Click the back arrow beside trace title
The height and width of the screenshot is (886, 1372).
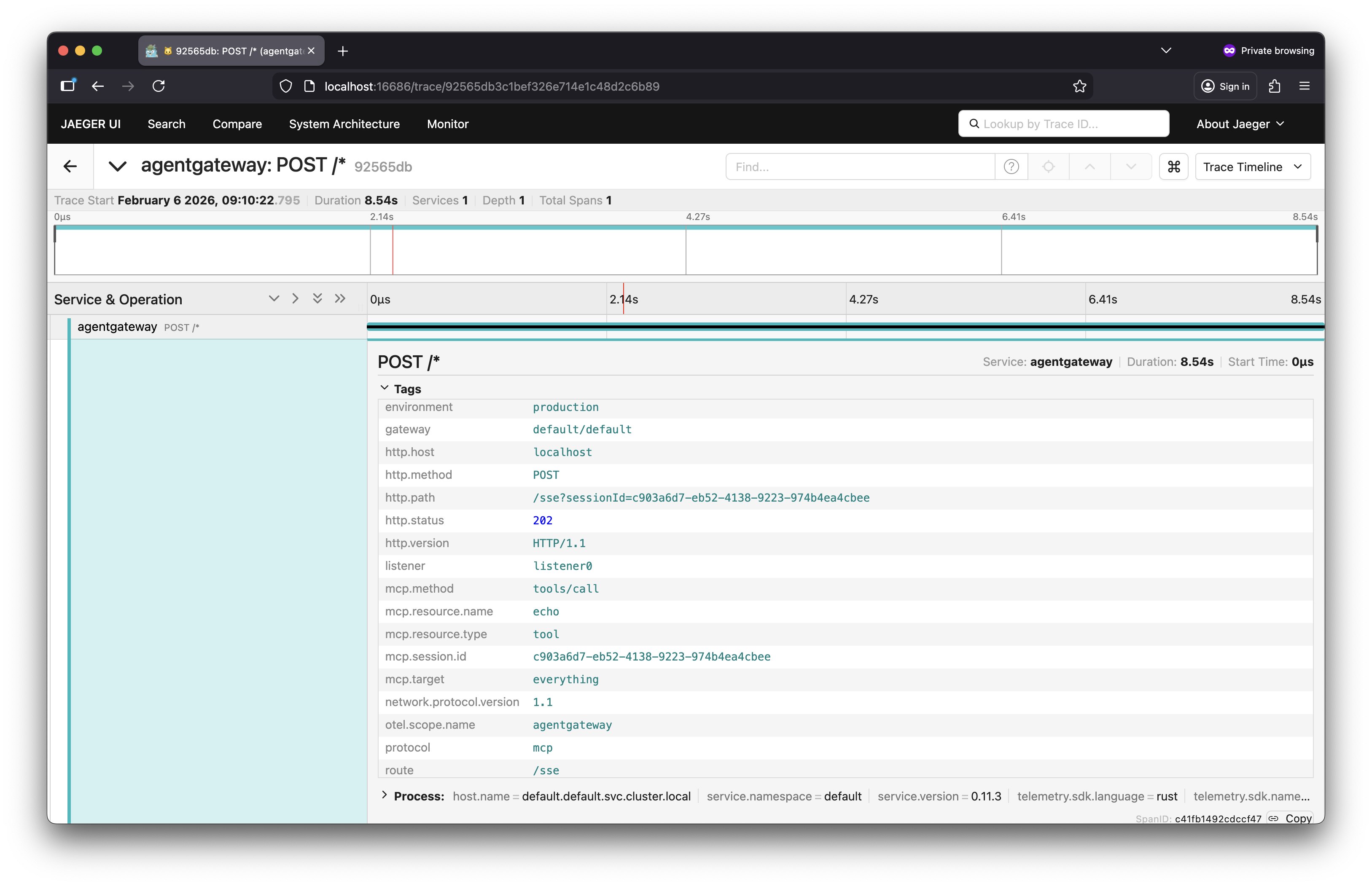[x=70, y=167]
